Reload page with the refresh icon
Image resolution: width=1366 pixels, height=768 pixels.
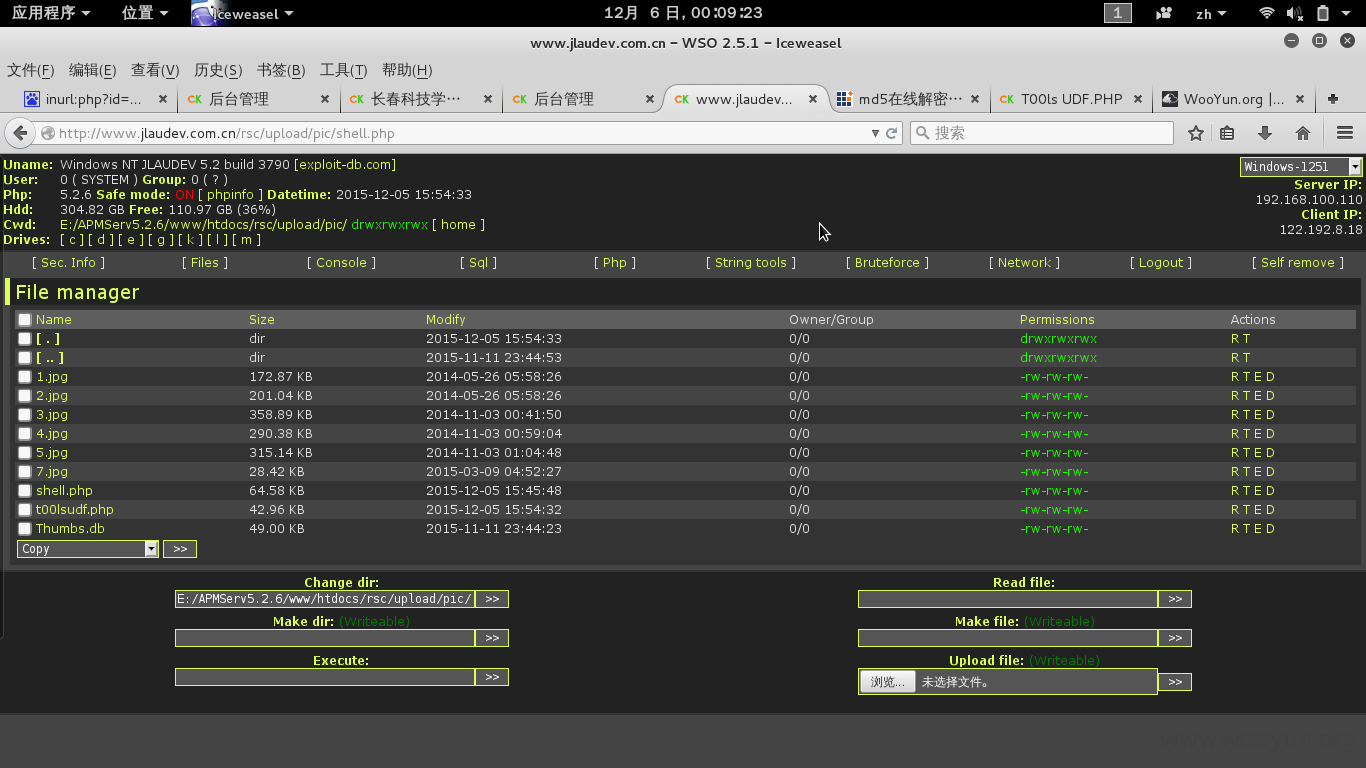pyautogui.click(x=892, y=133)
